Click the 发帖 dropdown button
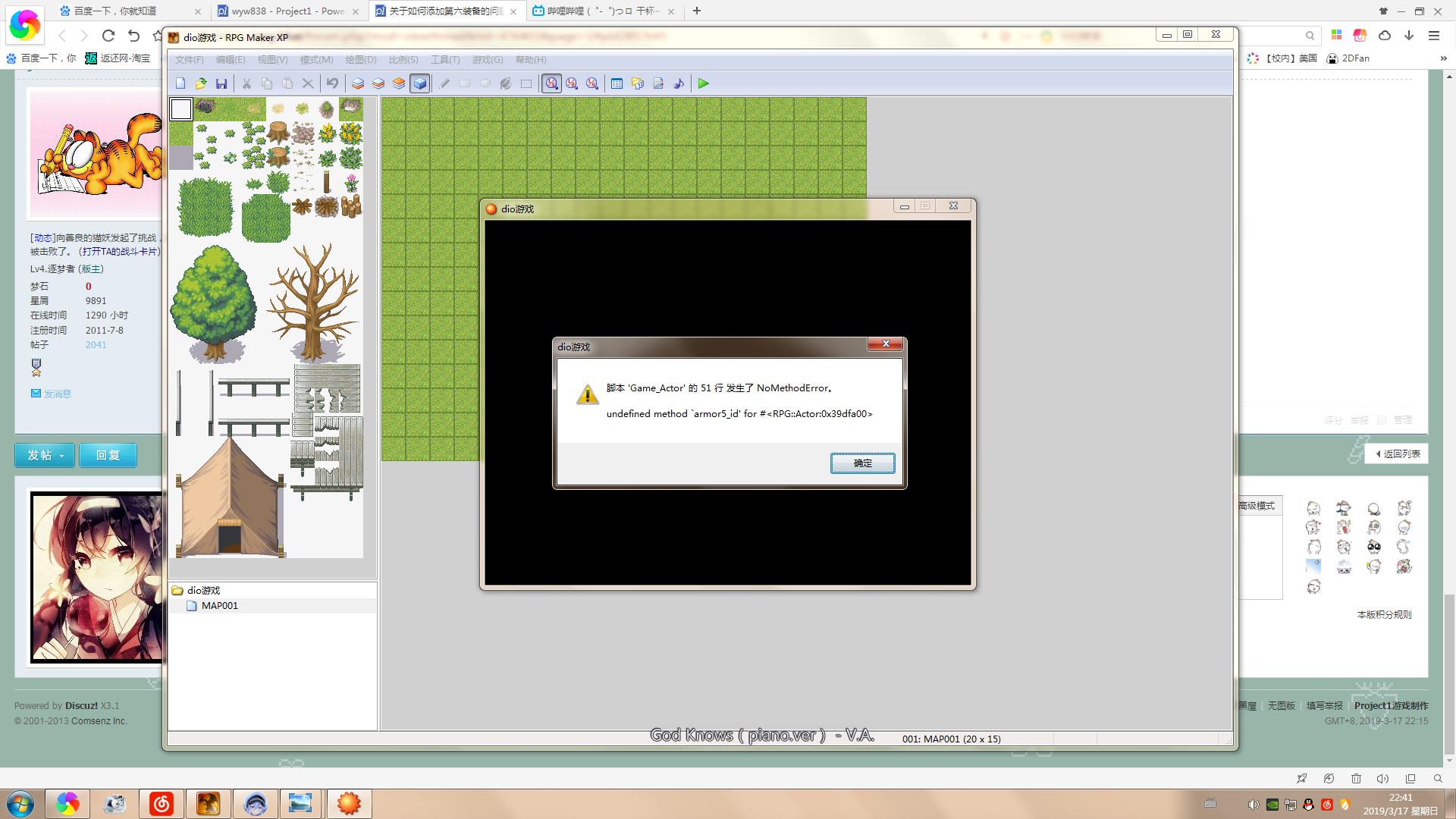Screen dimensions: 1456x819 (x=45, y=455)
